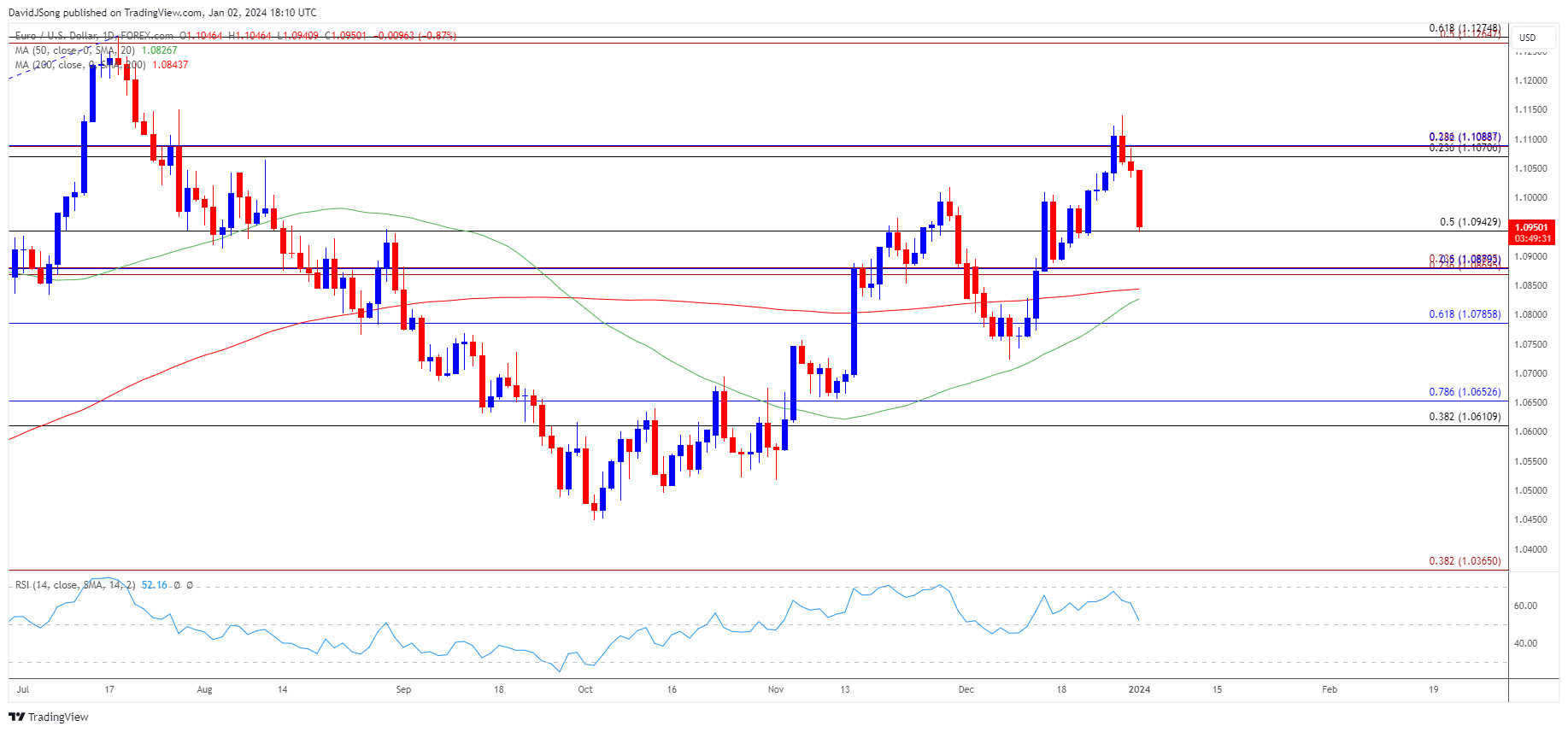Viewport: 1568px width, 732px height.
Task: Click the 19 date label in February
Action: click(1434, 689)
